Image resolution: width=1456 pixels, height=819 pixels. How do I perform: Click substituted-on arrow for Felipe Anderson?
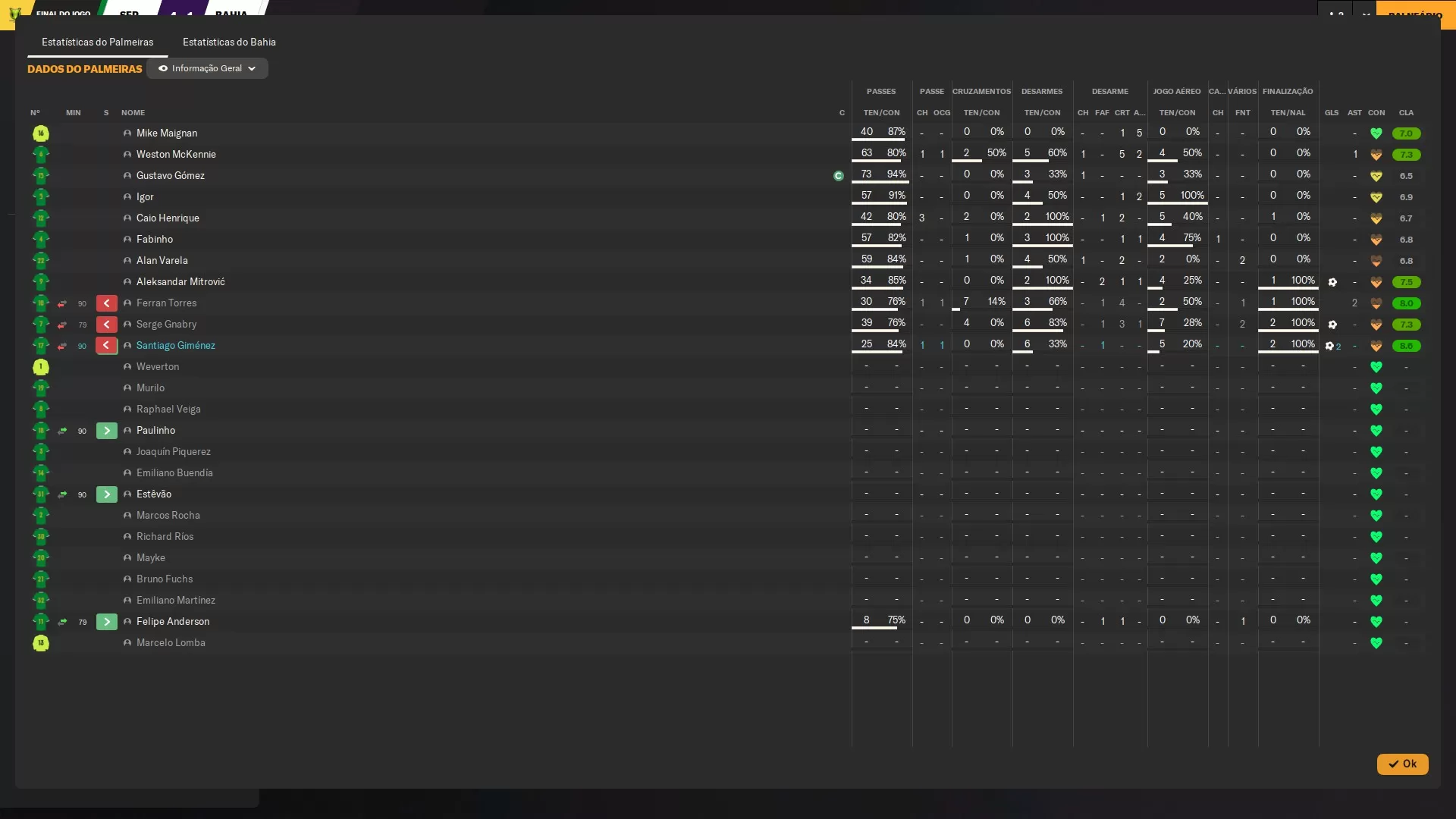point(107,622)
